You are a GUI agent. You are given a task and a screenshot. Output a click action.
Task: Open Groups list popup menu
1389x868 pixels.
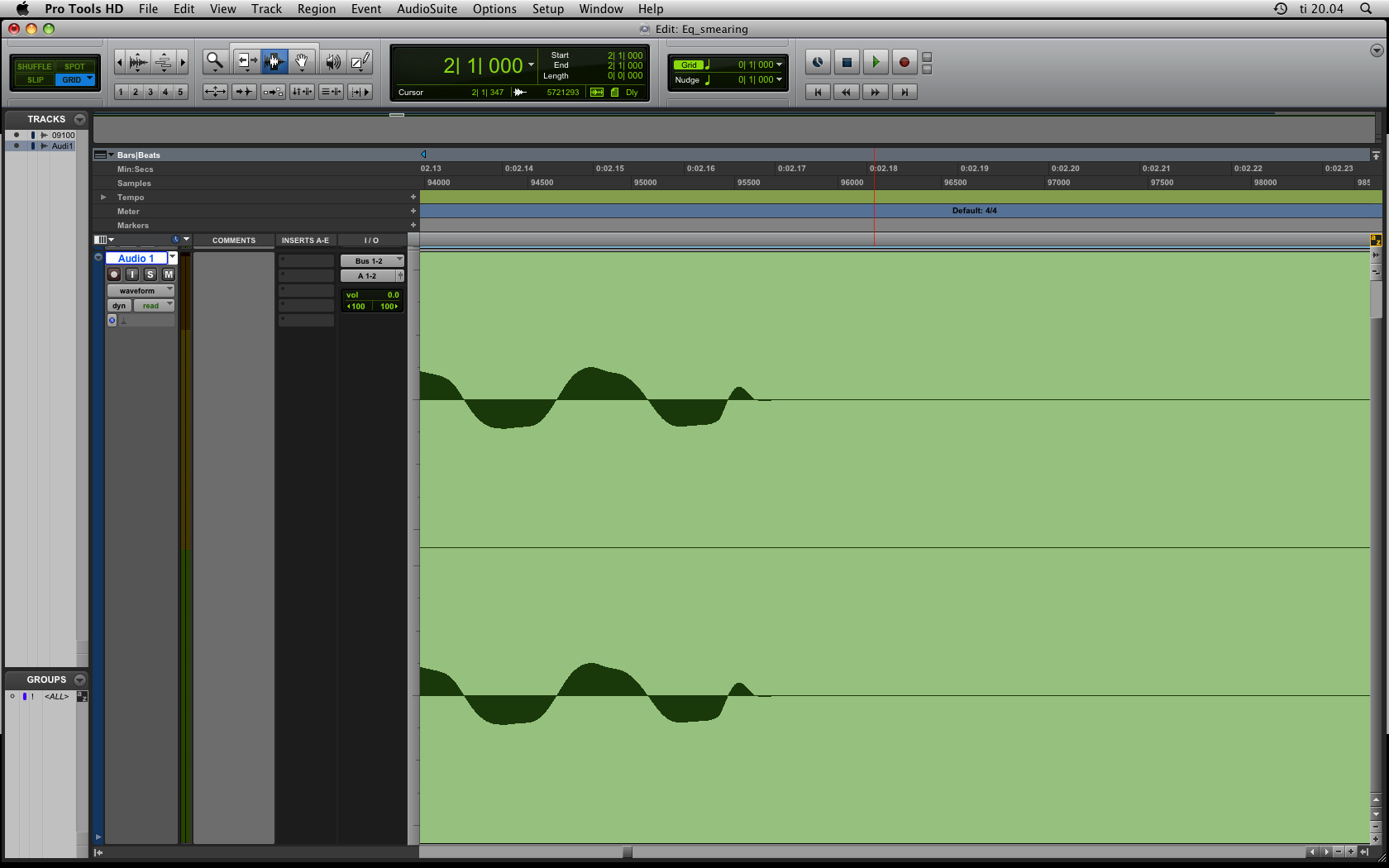(80, 680)
